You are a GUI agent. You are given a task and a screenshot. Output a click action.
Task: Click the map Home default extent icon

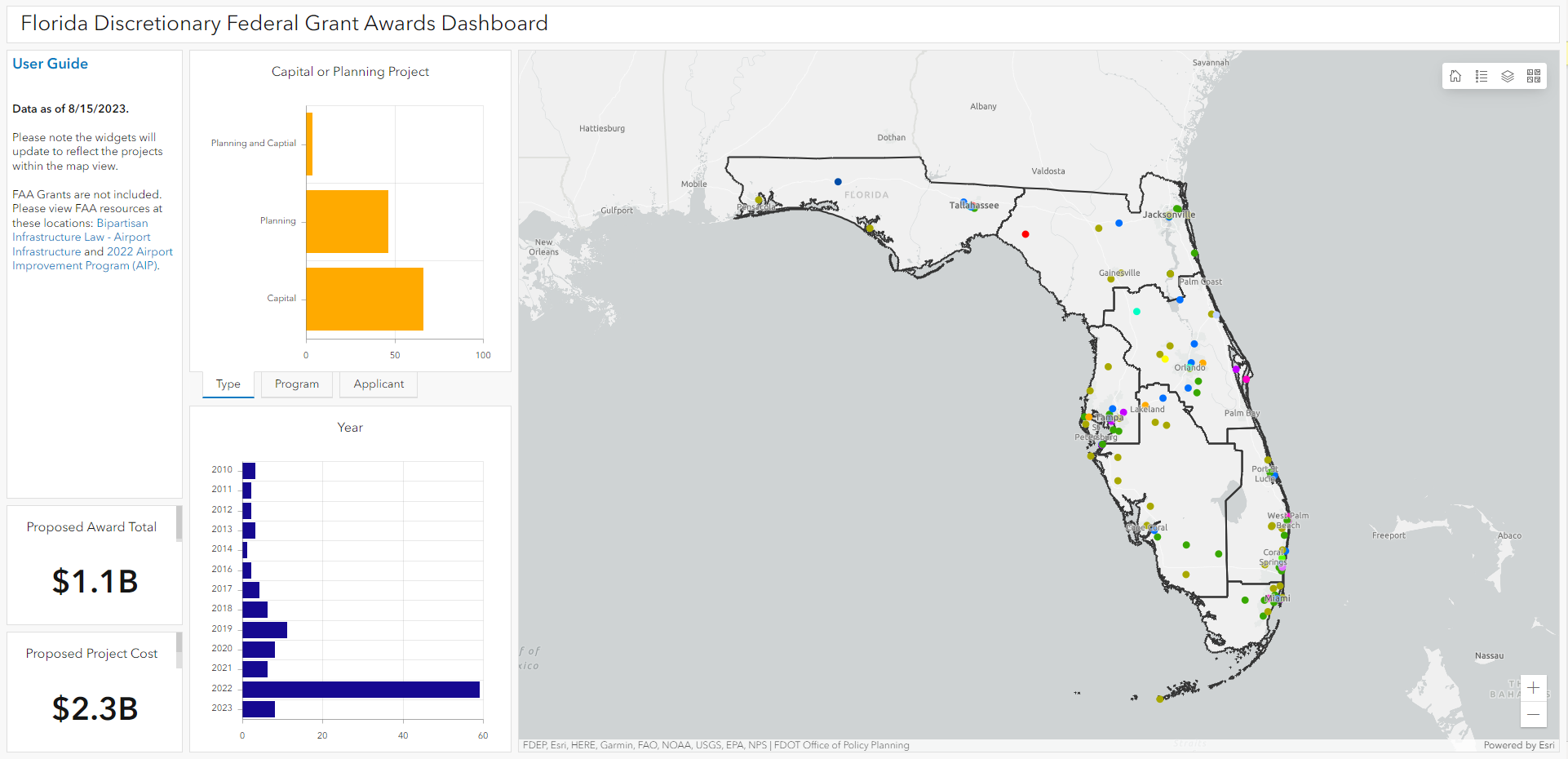[x=1455, y=76]
